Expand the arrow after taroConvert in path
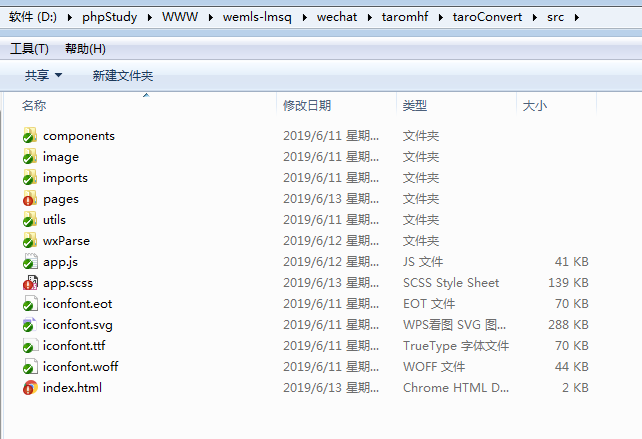The width and height of the screenshot is (642, 439). [x=535, y=17]
